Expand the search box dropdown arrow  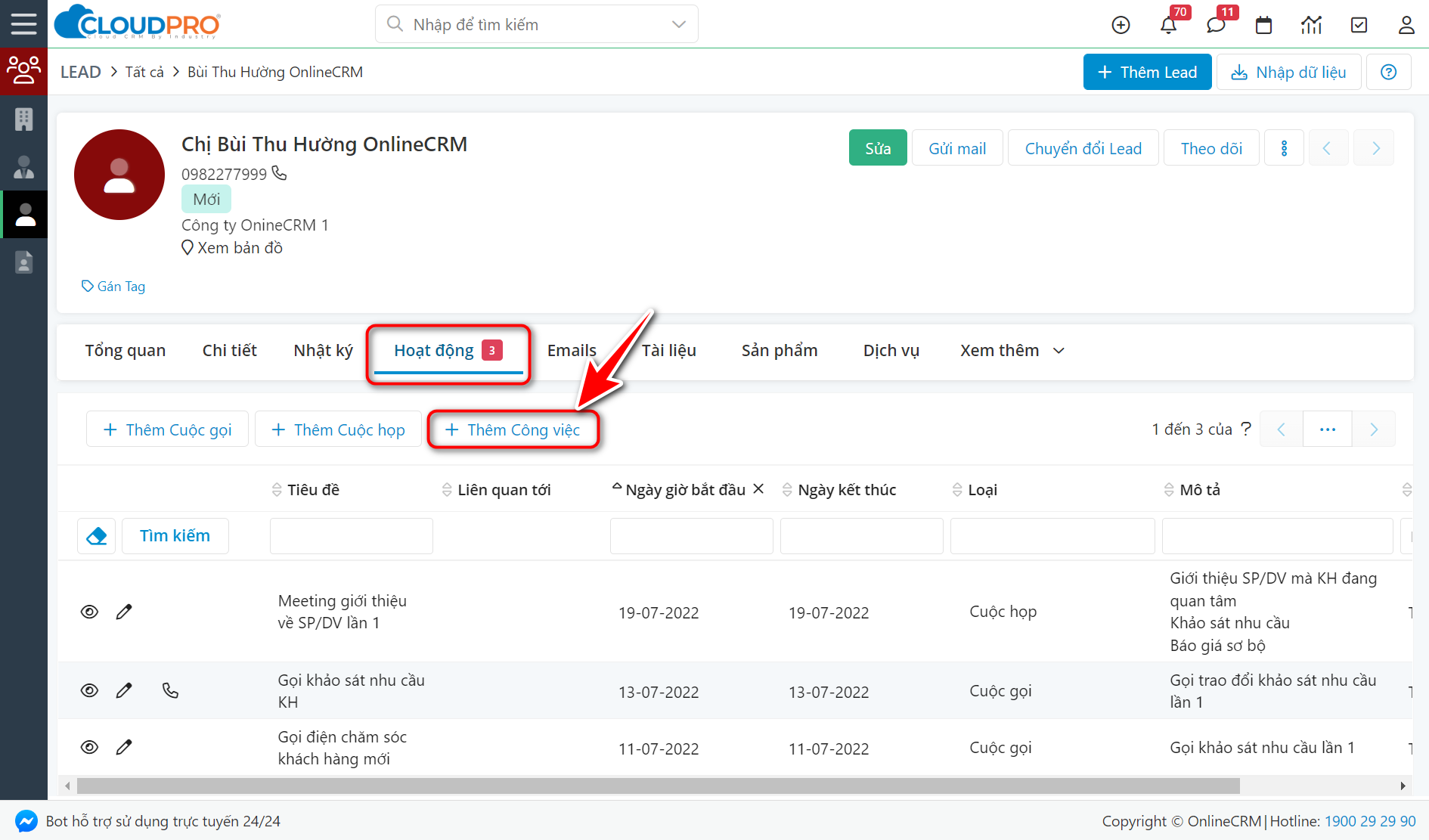click(x=678, y=24)
